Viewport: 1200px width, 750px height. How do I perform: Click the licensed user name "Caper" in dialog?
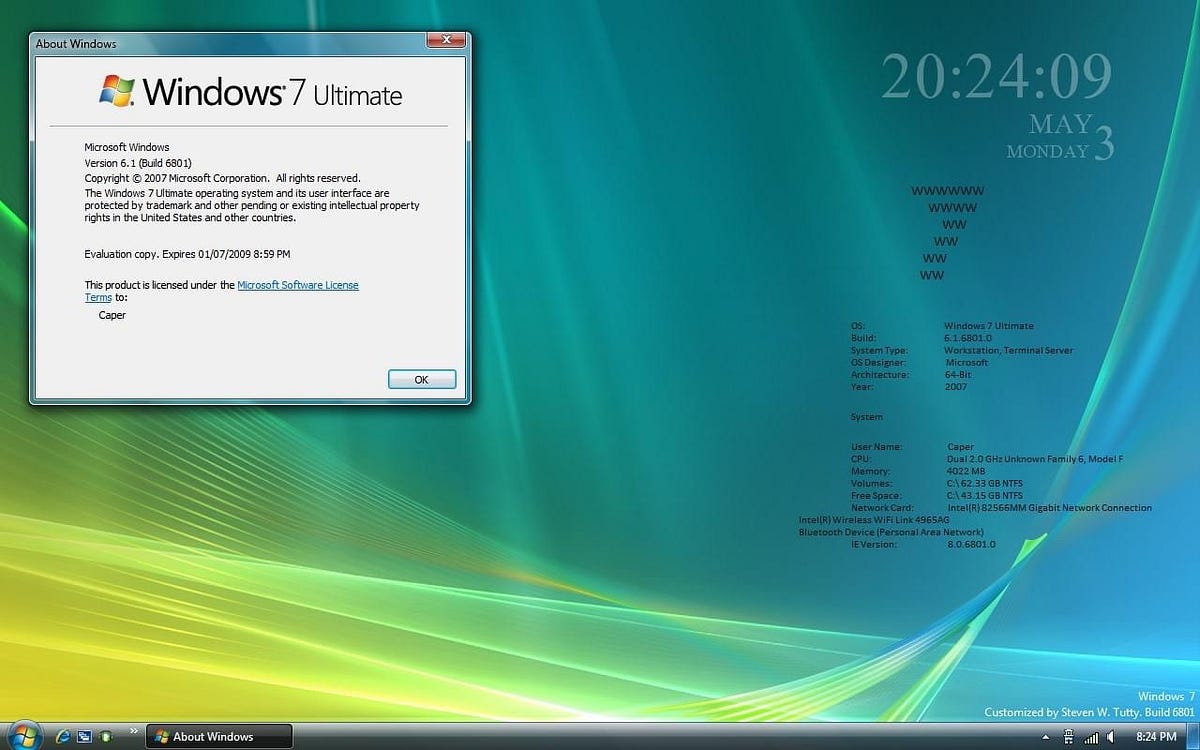(x=112, y=315)
